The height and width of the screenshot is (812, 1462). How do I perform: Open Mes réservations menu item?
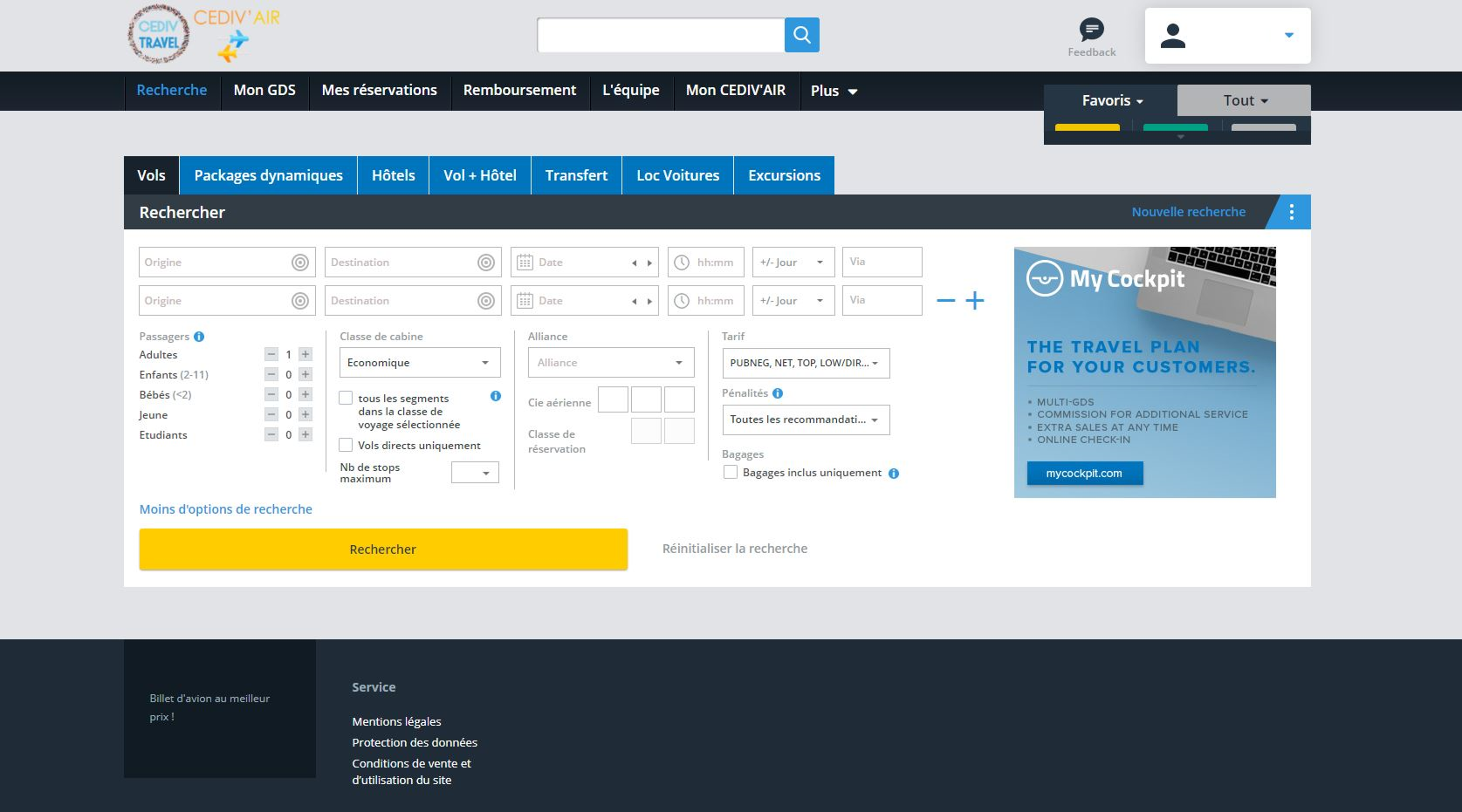379,90
